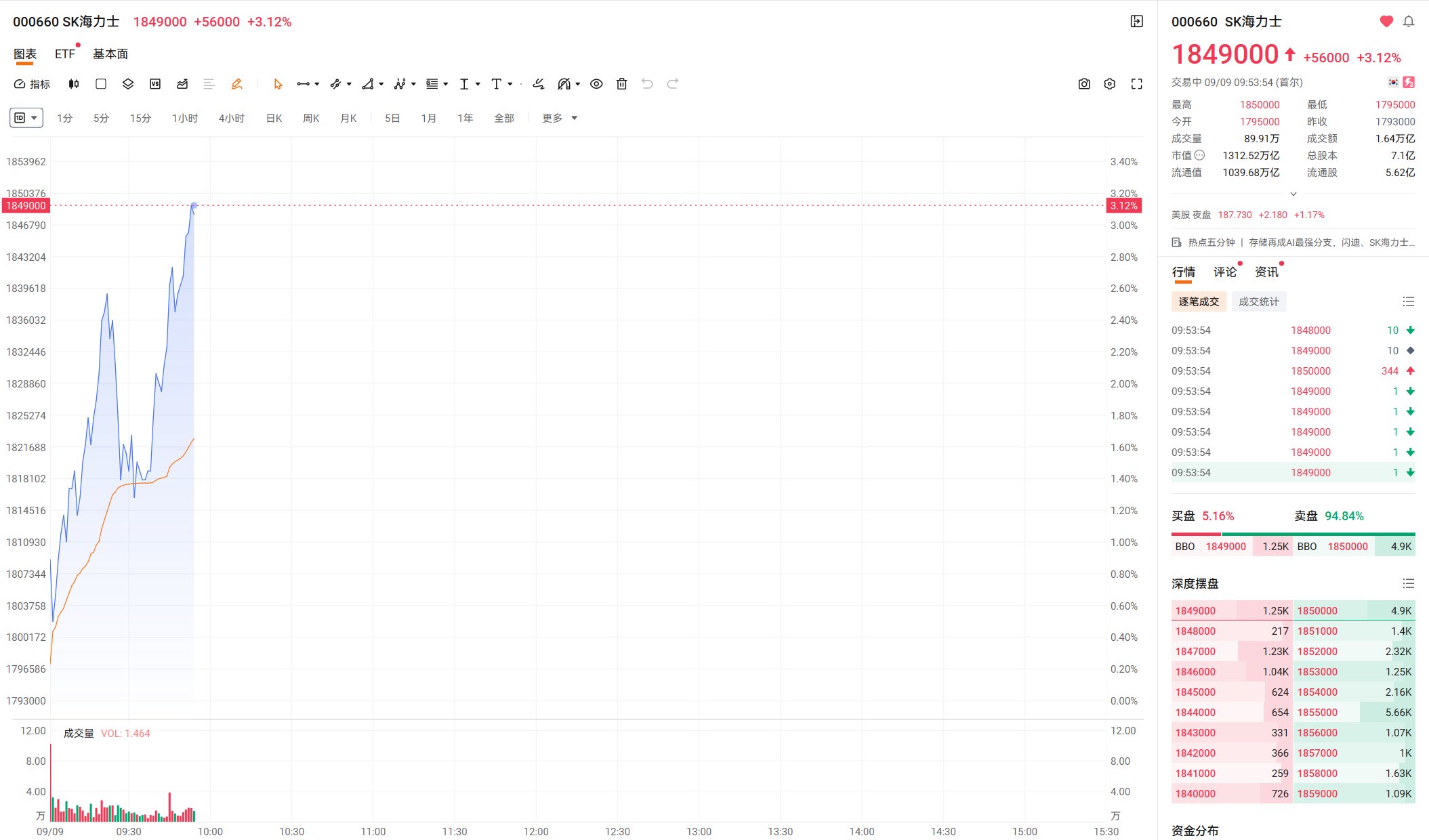Click the 1849000 bid row in 深度摆盘
This screenshot has height=840, width=1429.
[x=1232, y=610]
